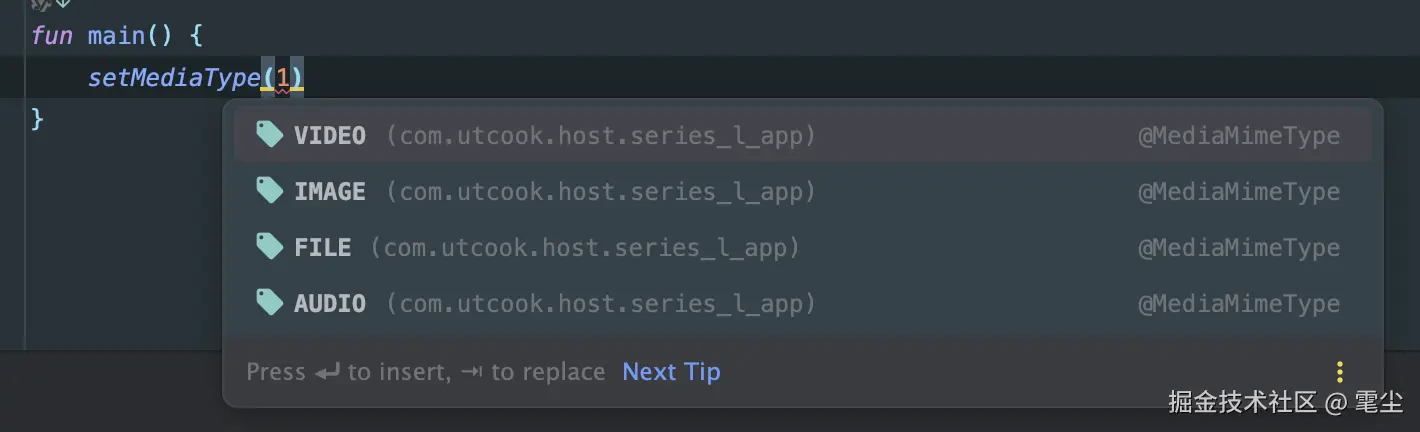Click the underlined argument 1 in code
Screen dimensions: 1420x432
[x=282, y=78]
